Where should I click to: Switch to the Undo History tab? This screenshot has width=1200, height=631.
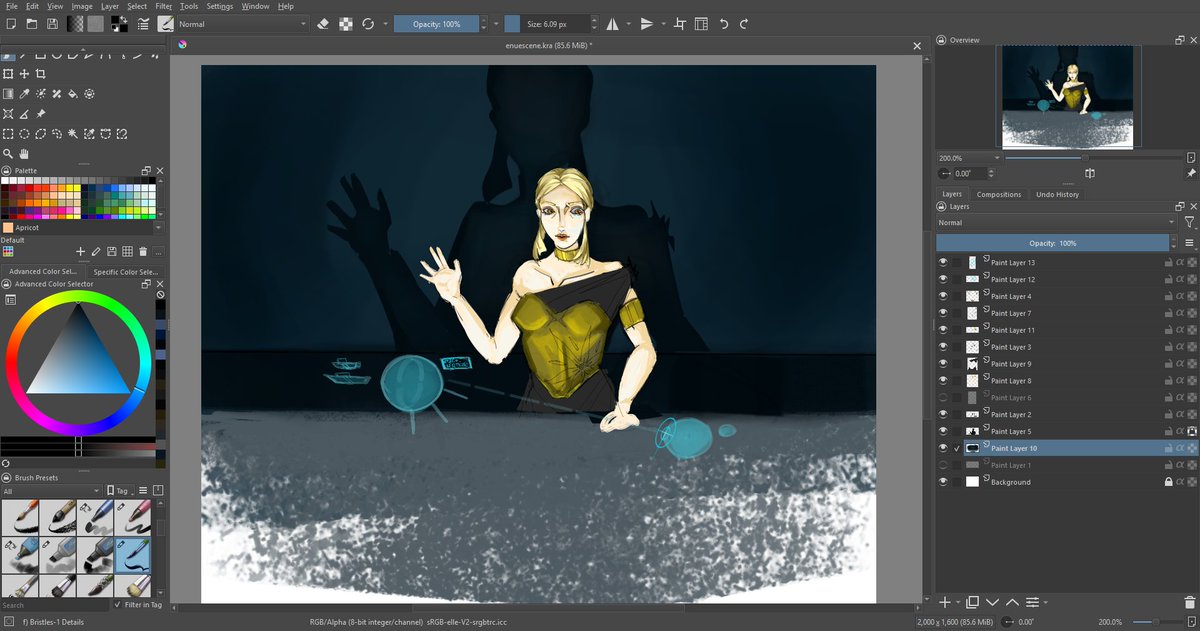pos(1057,194)
